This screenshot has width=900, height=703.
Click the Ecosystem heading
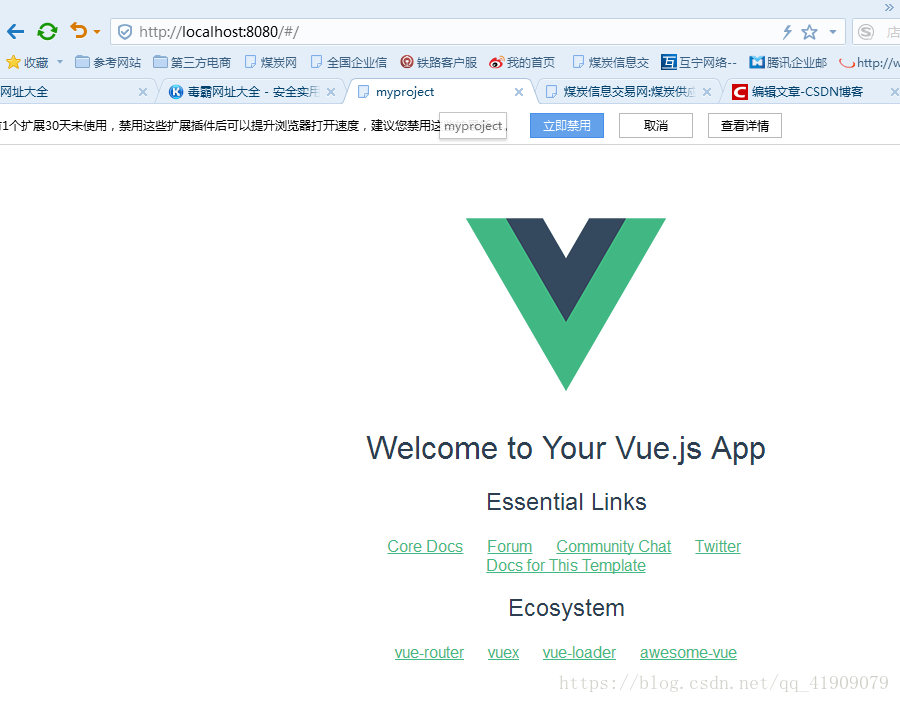coord(567,608)
